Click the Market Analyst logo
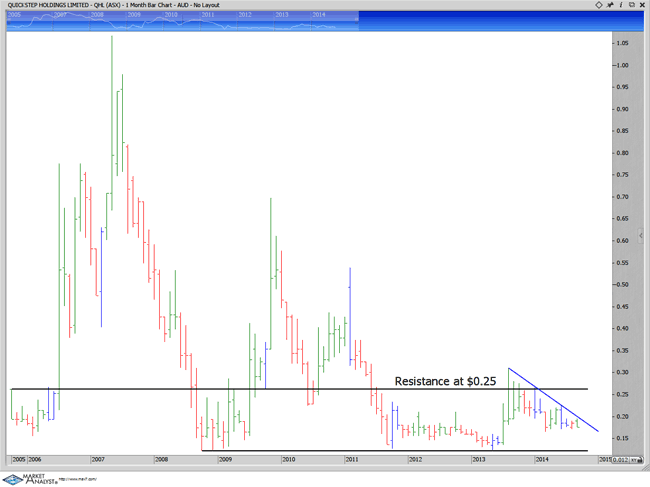Image resolution: width=650 pixels, height=487 pixels. (30, 480)
